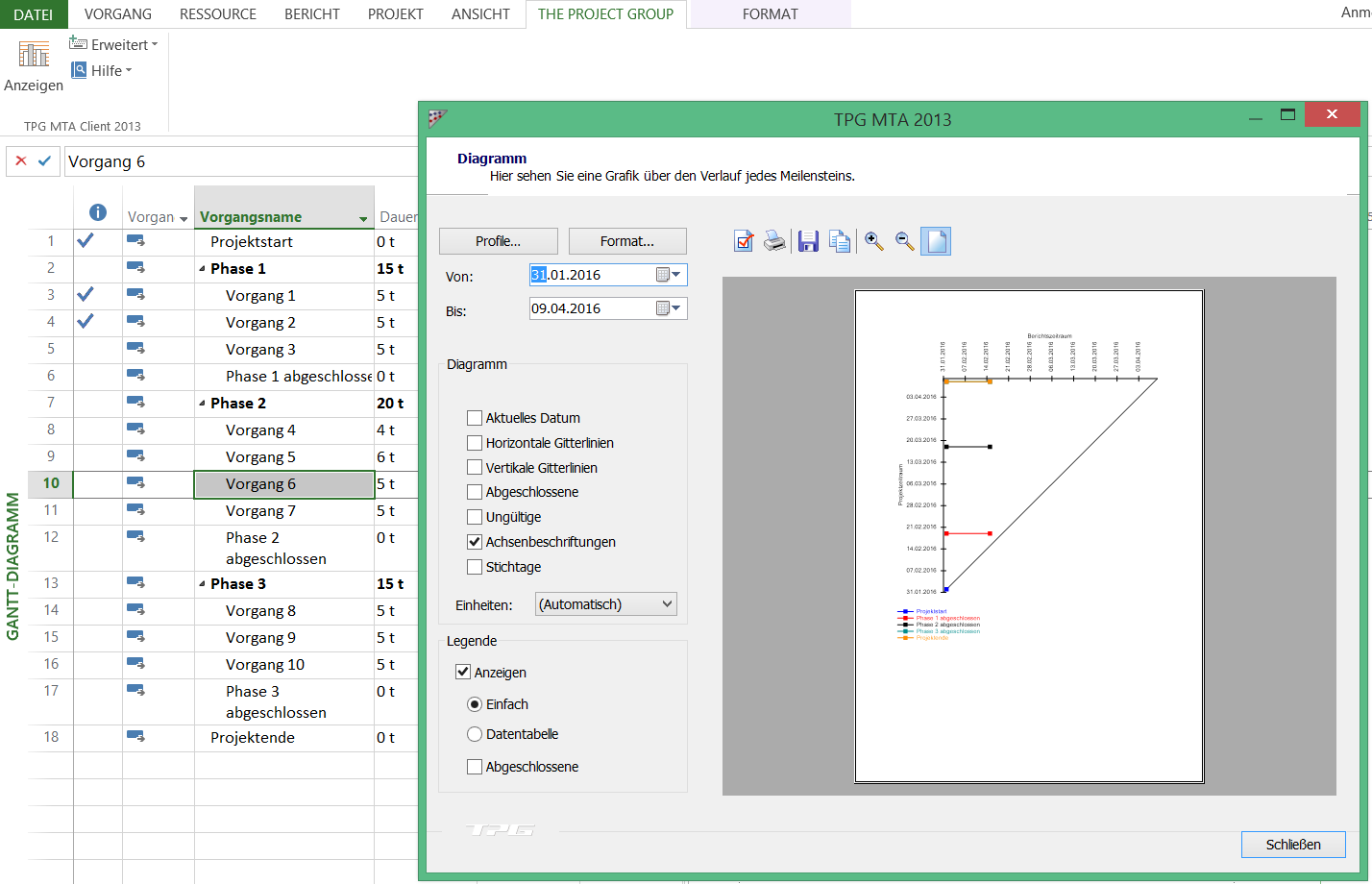
Task: Collapse the Phase 2 summary task
Action: point(202,404)
